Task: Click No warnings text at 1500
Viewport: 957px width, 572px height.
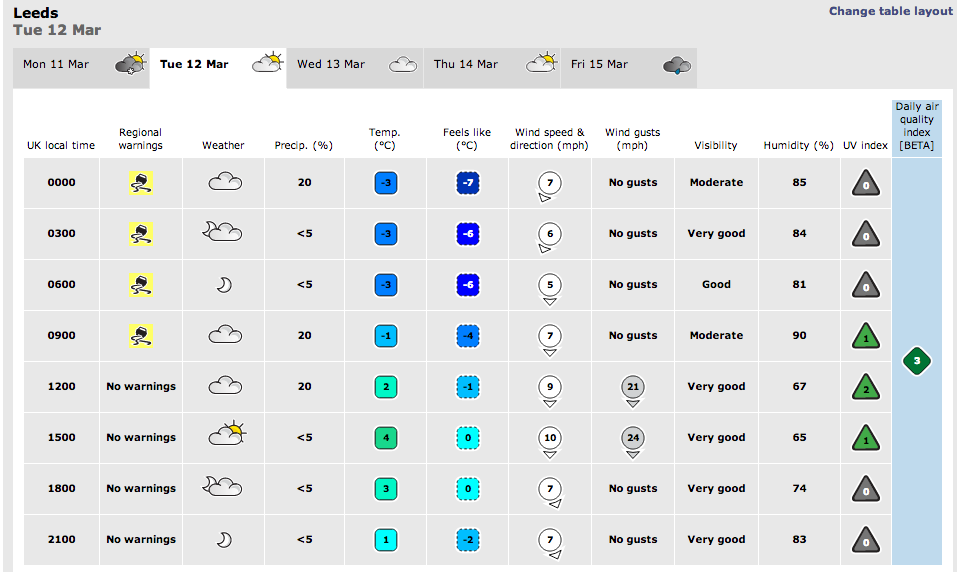Action: [141, 438]
